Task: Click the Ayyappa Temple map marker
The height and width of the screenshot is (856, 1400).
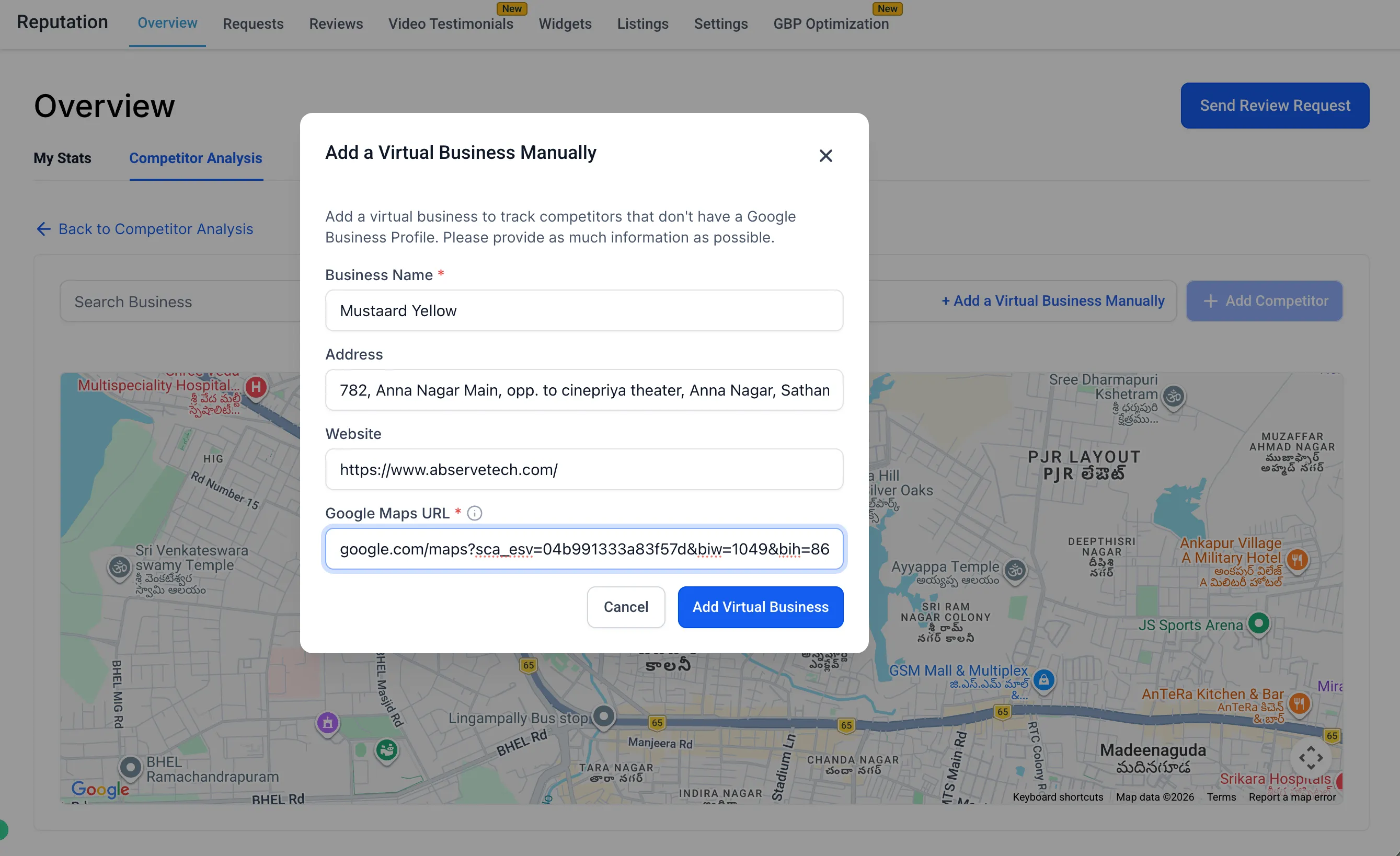Action: [x=1015, y=570]
